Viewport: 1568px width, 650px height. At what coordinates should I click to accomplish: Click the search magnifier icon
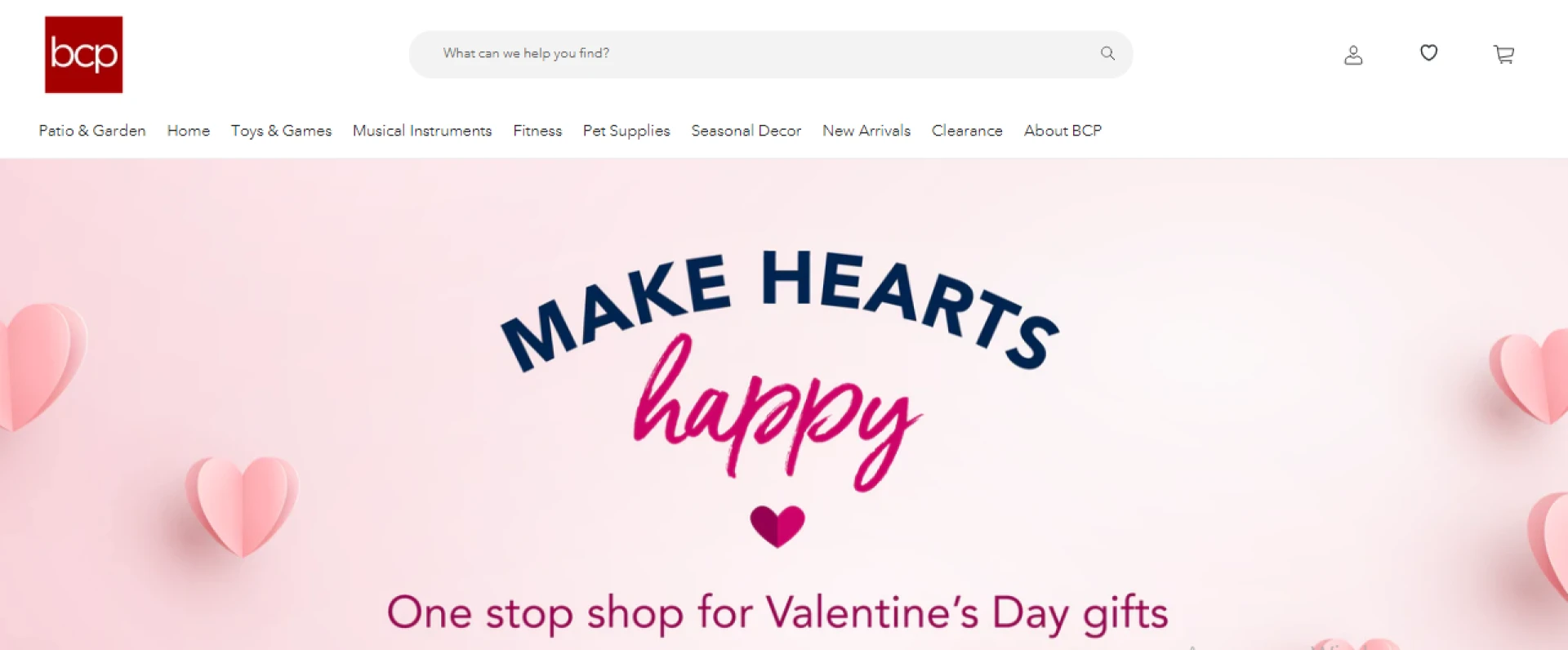coord(1107,54)
